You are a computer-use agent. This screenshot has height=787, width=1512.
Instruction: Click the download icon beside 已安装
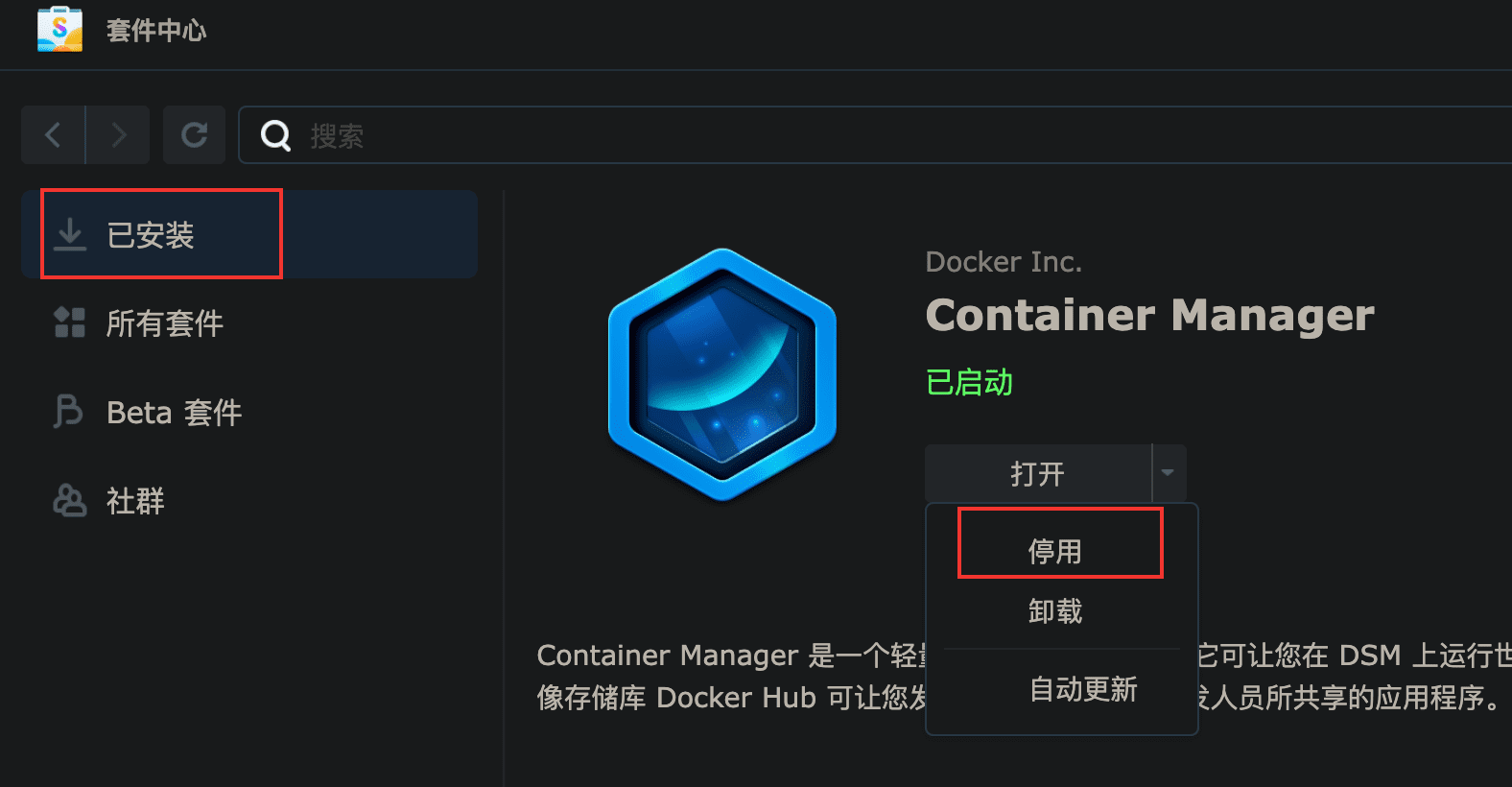pos(69,234)
